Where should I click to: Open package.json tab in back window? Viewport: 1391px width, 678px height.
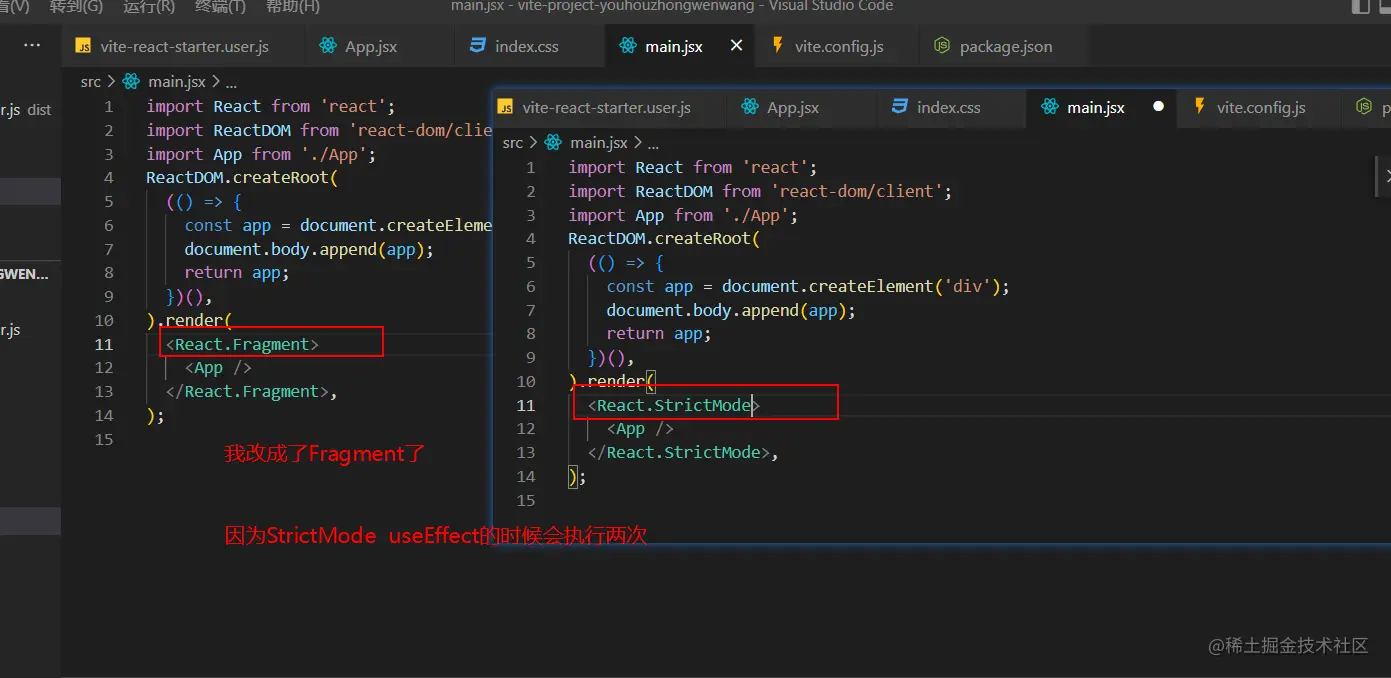1005,46
